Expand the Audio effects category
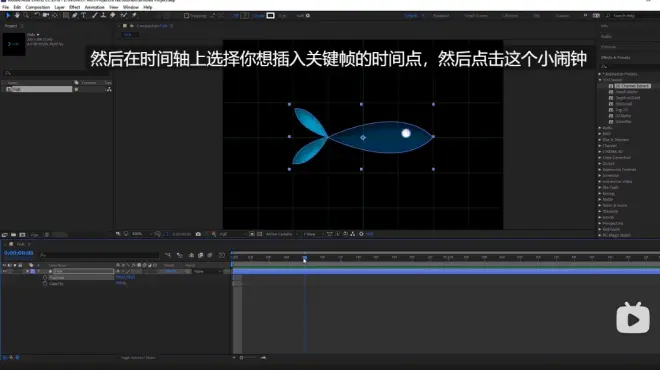This screenshot has height=370, width=660. click(x=600, y=128)
